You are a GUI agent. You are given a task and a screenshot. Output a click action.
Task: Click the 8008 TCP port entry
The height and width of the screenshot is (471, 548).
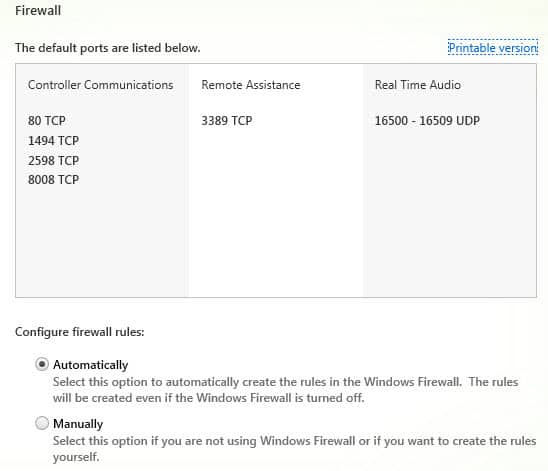coord(53,180)
